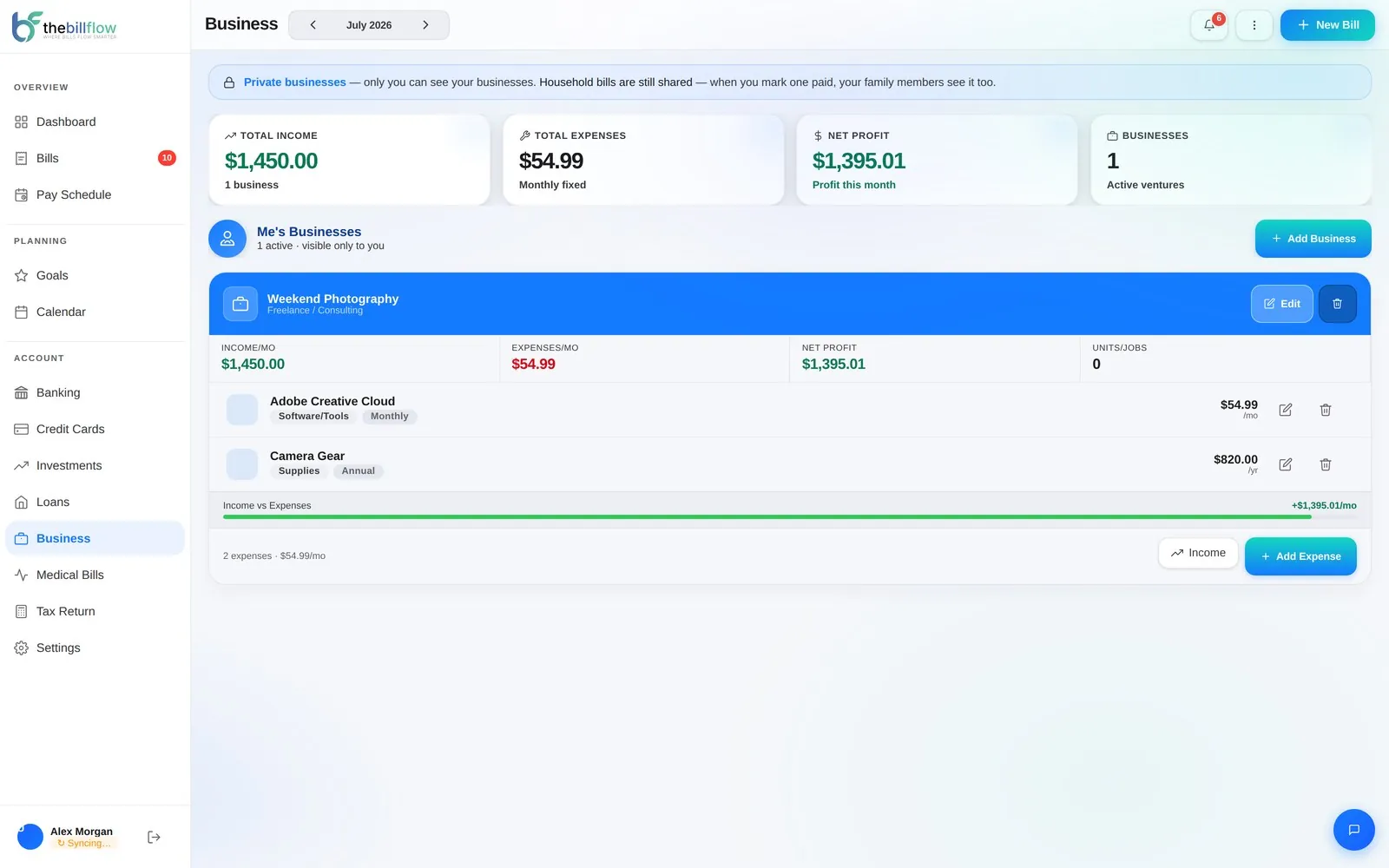Click the July 2026 month label
Image resolution: width=1389 pixels, height=868 pixels.
coord(369,25)
